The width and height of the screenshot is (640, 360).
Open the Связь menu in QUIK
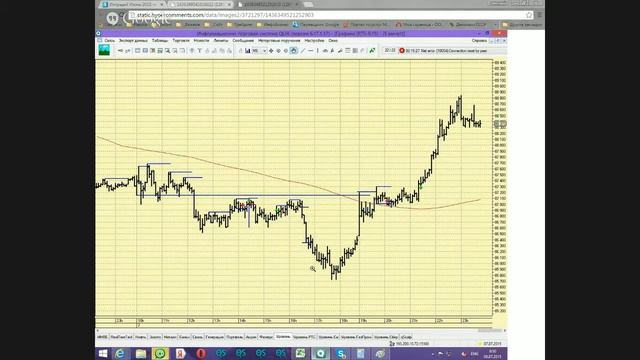point(109,41)
